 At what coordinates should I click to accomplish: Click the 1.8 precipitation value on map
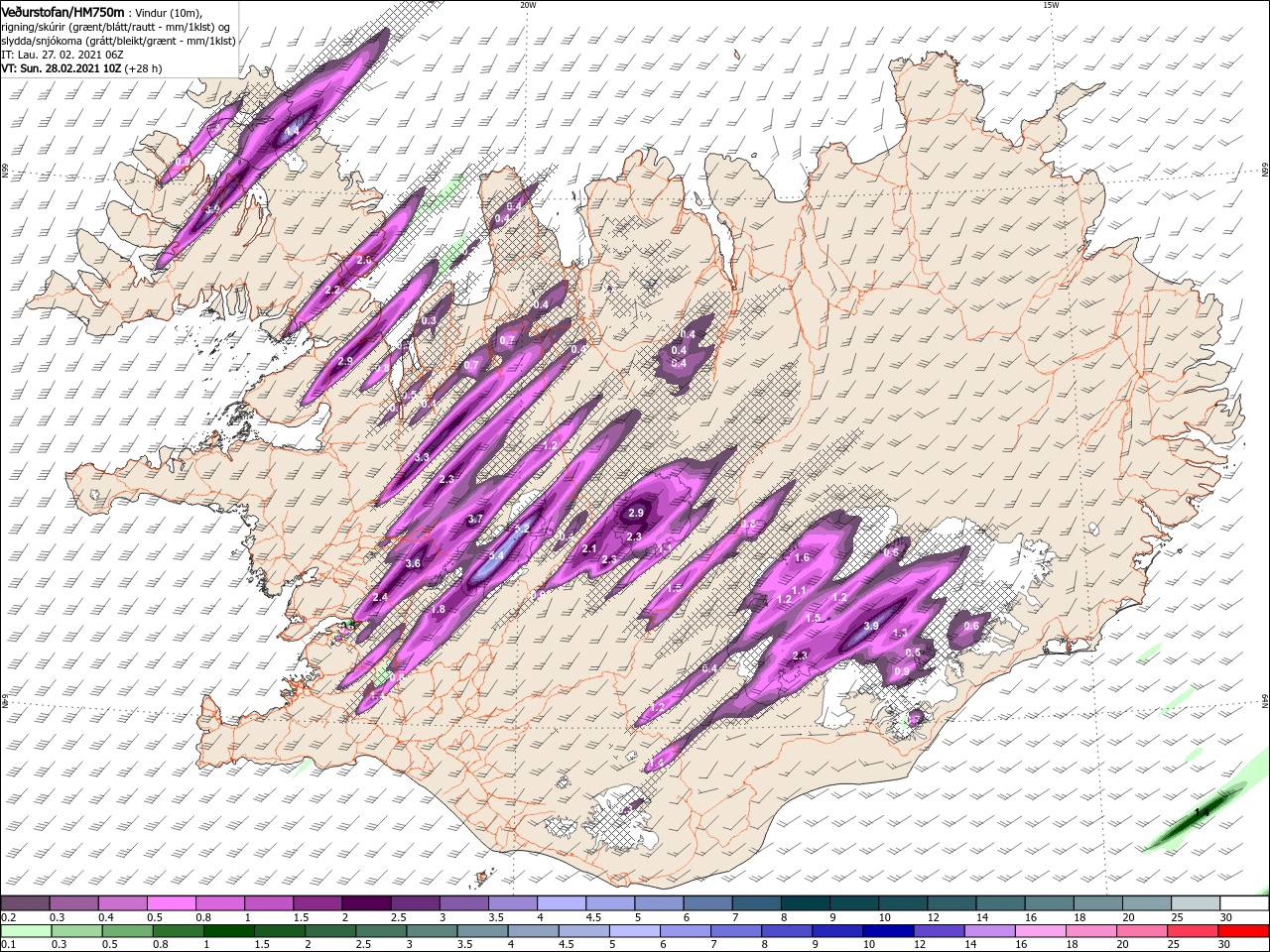438,609
